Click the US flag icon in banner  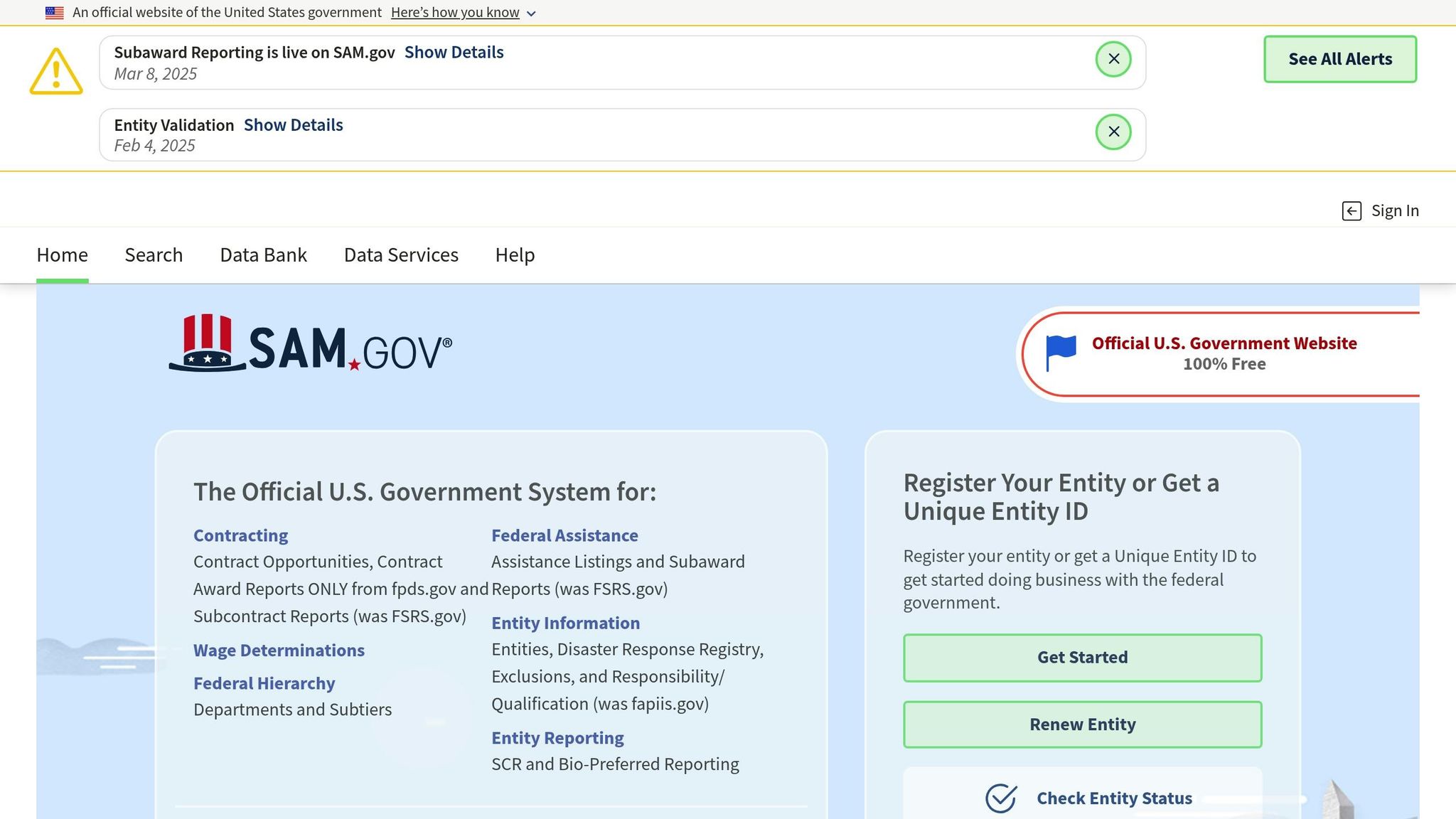pyautogui.click(x=55, y=13)
